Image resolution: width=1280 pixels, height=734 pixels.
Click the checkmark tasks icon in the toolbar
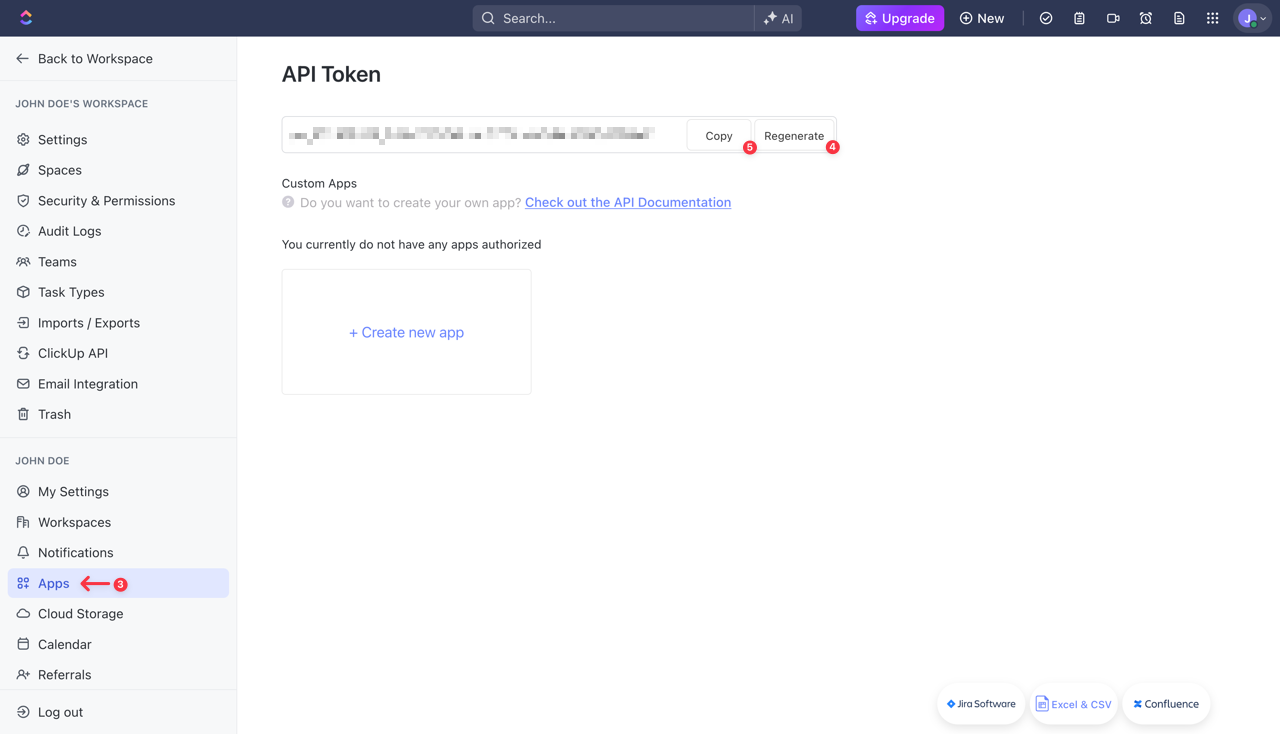pyautogui.click(x=1046, y=17)
